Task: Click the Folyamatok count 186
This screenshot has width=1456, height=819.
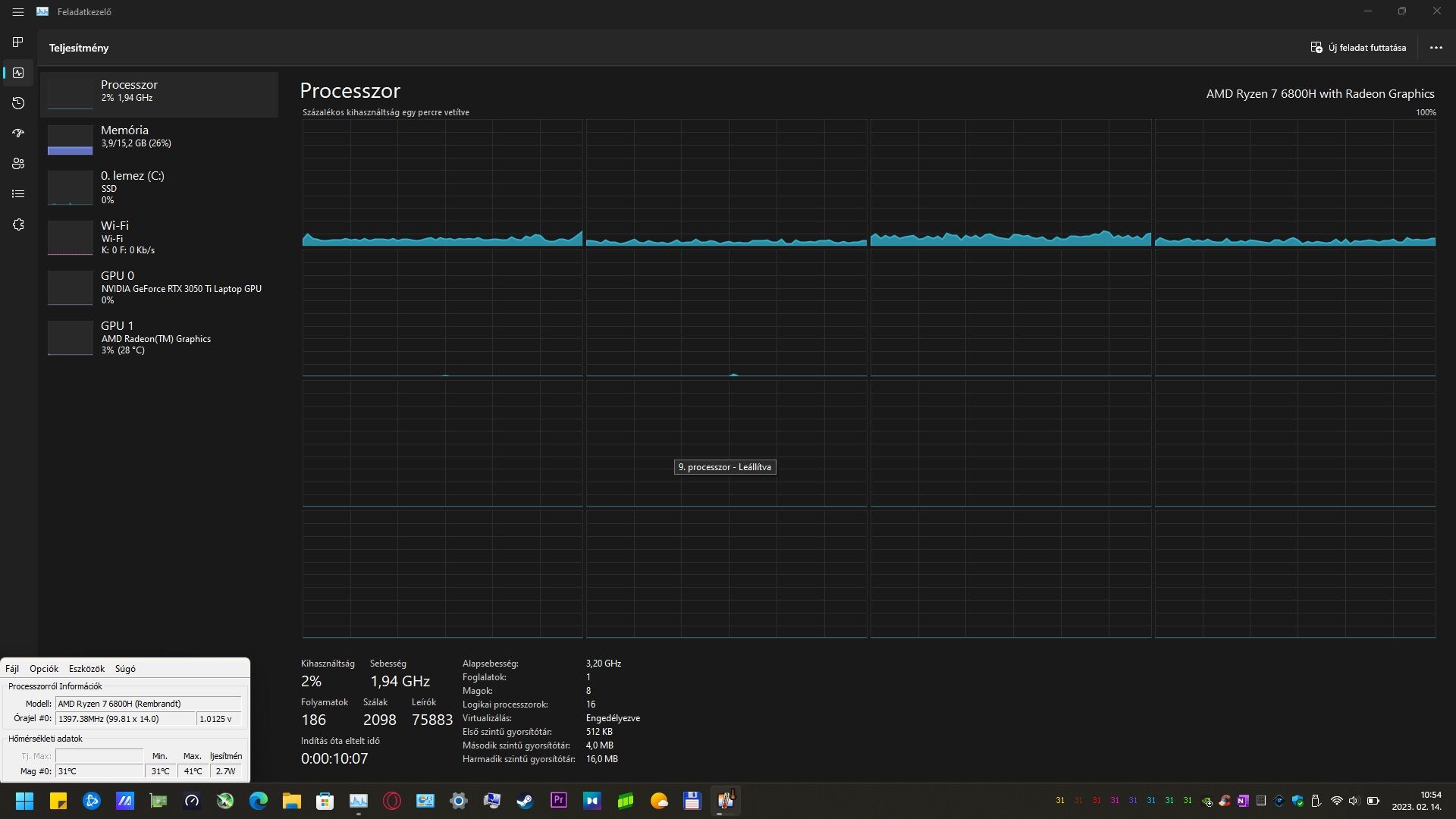Action: 313,720
